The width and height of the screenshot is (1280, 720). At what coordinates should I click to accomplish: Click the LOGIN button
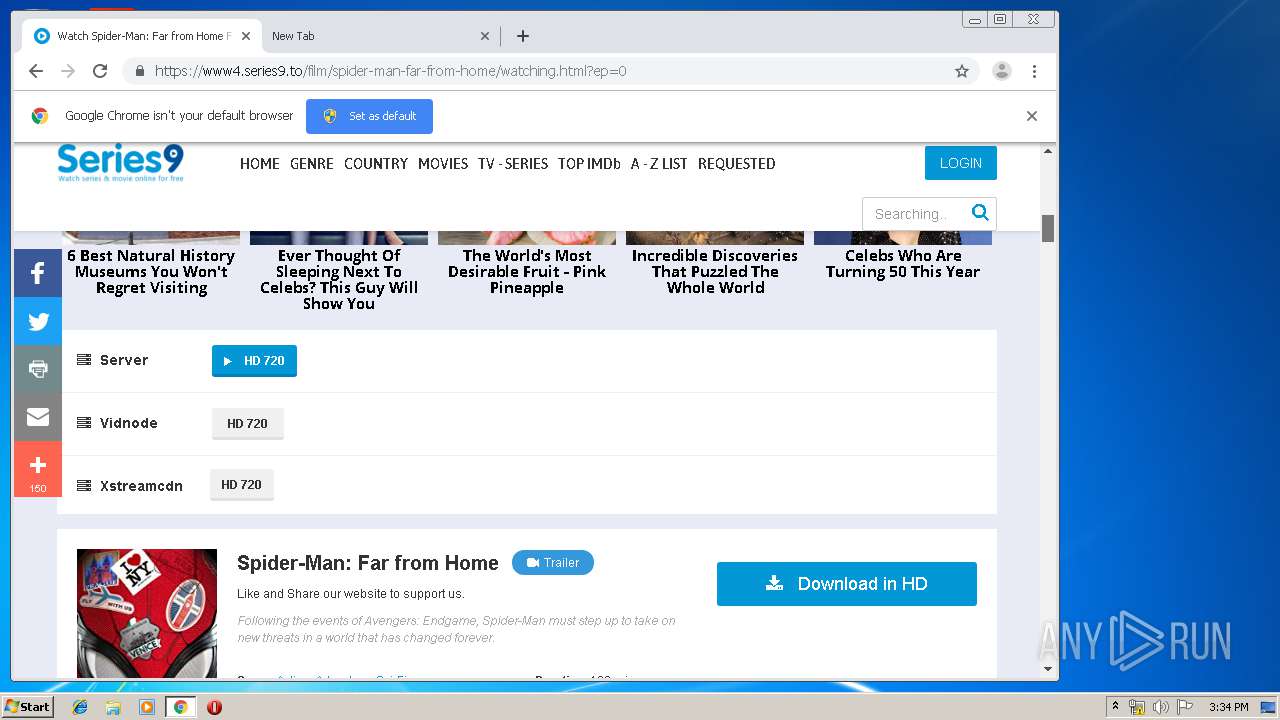[961, 163]
